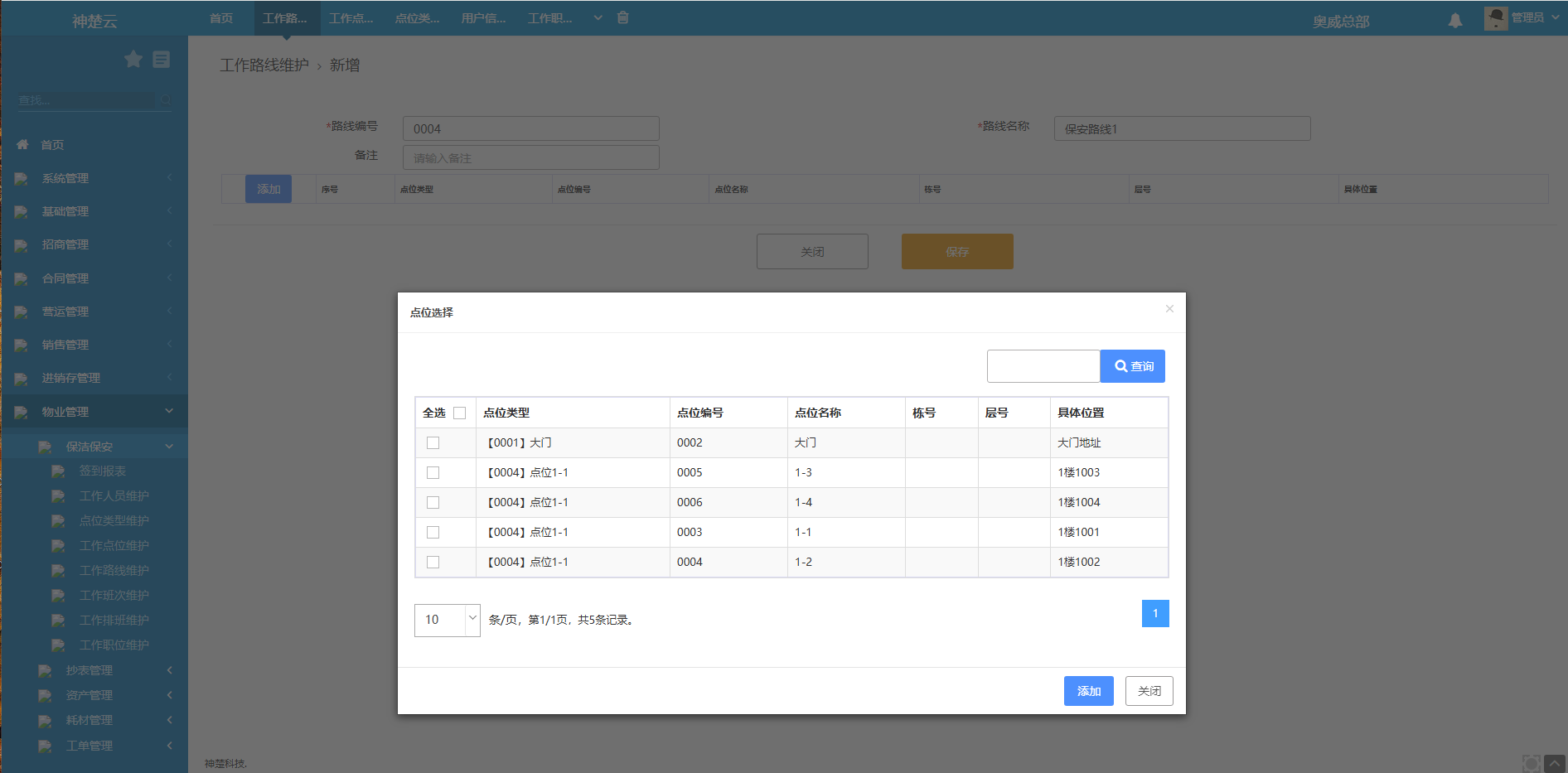1568x773 pixels.
Task: Open the tab overflow chevron dropdown
Action: [598, 17]
